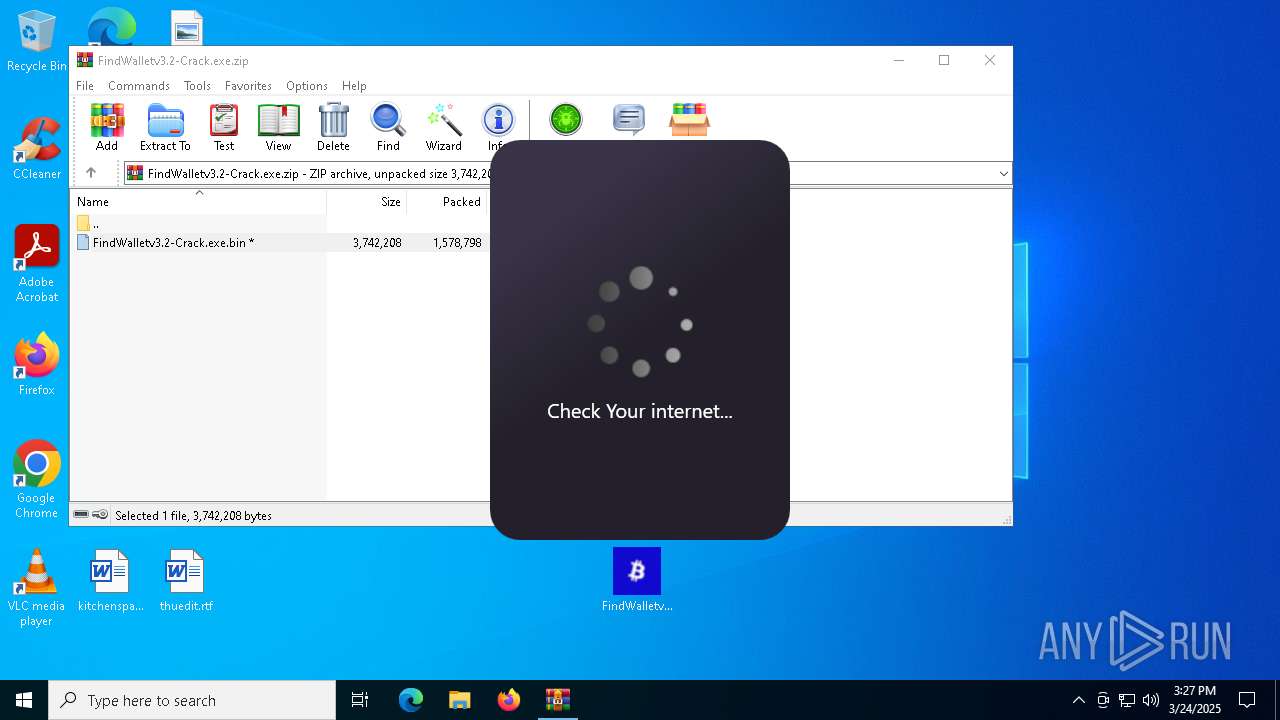
Task: Maximize the WinRAR window
Action: point(944,60)
